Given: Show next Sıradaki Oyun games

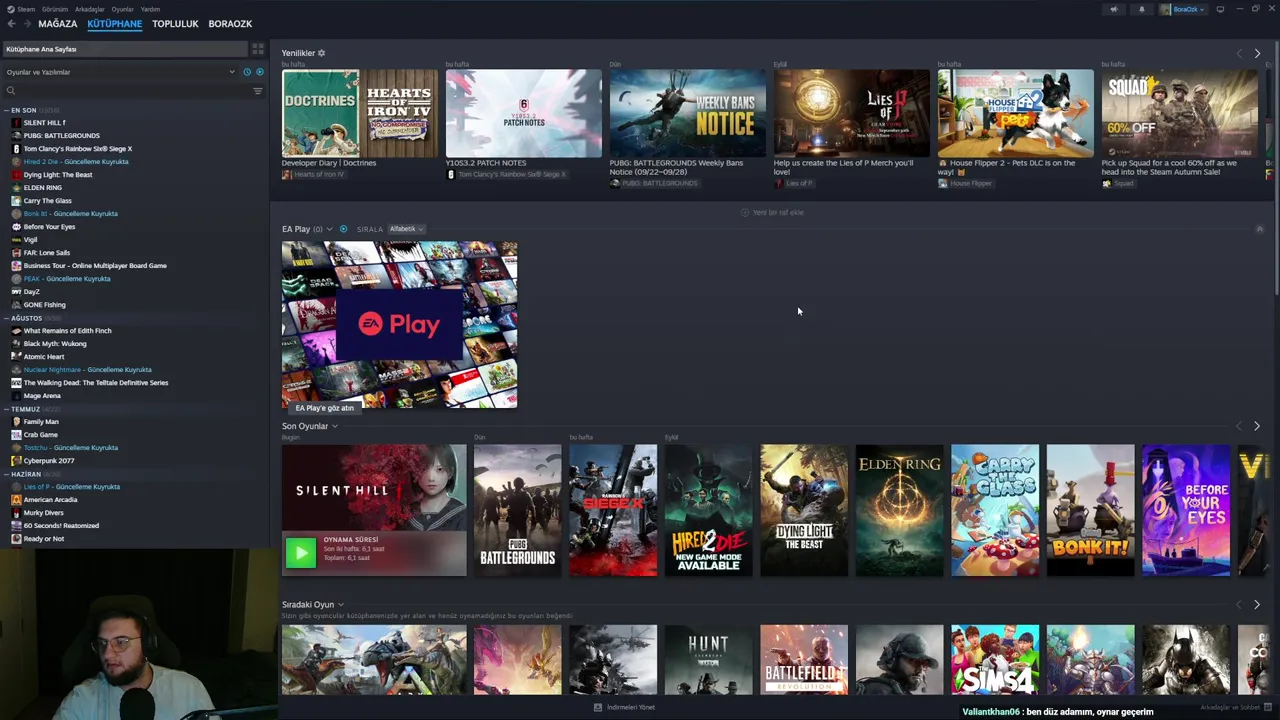Looking at the screenshot, I should [x=1257, y=604].
